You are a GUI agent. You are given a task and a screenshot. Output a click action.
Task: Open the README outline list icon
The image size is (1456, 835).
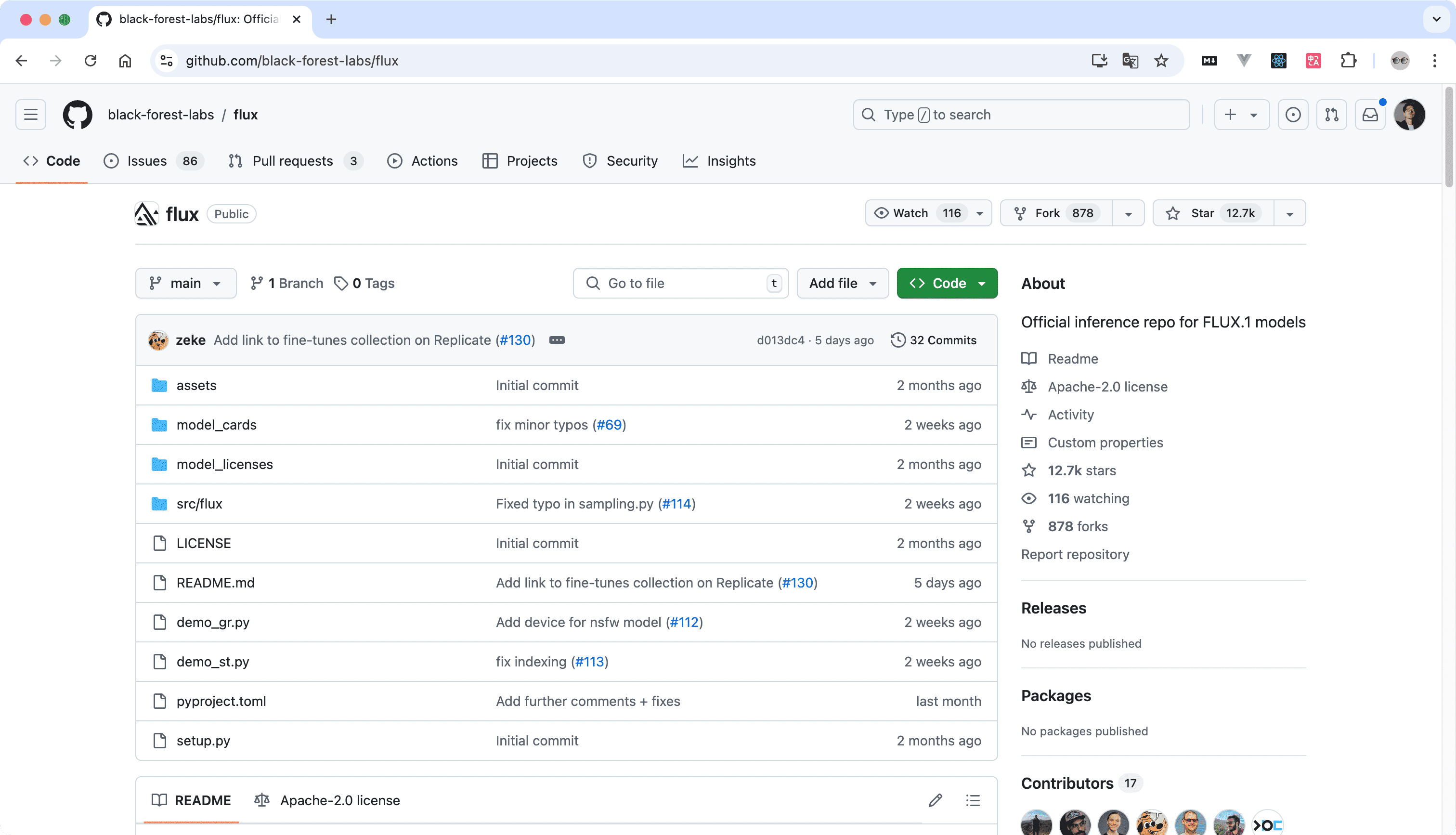972,800
